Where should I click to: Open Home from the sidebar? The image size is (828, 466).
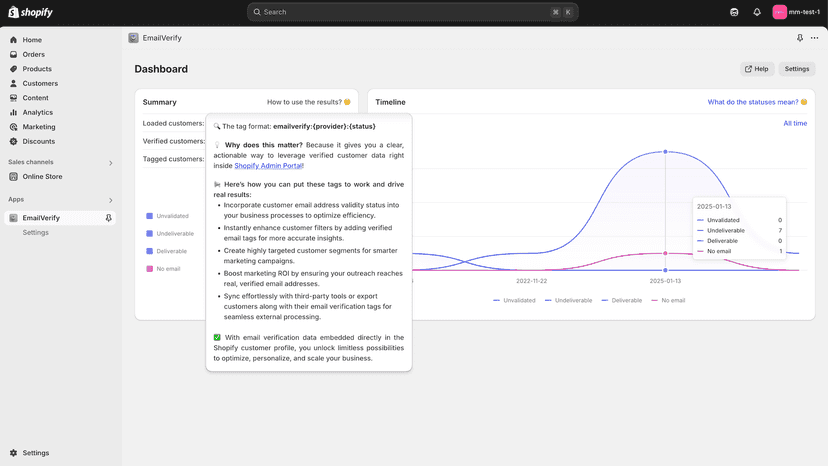(32, 40)
